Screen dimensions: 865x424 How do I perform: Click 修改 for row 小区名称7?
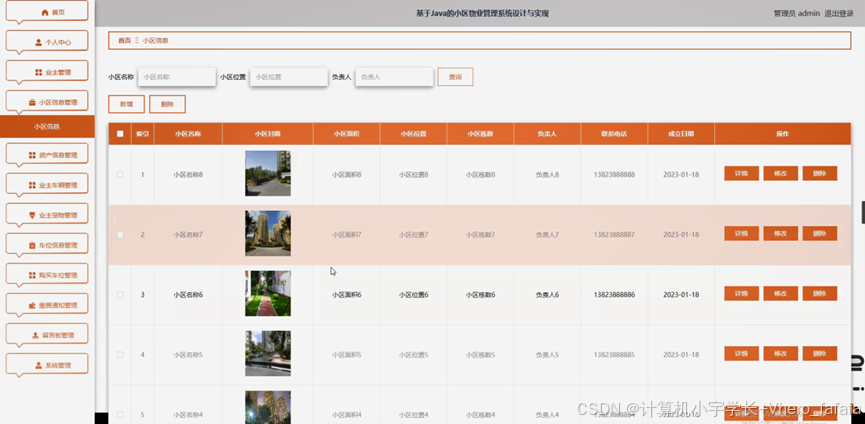click(x=781, y=233)
